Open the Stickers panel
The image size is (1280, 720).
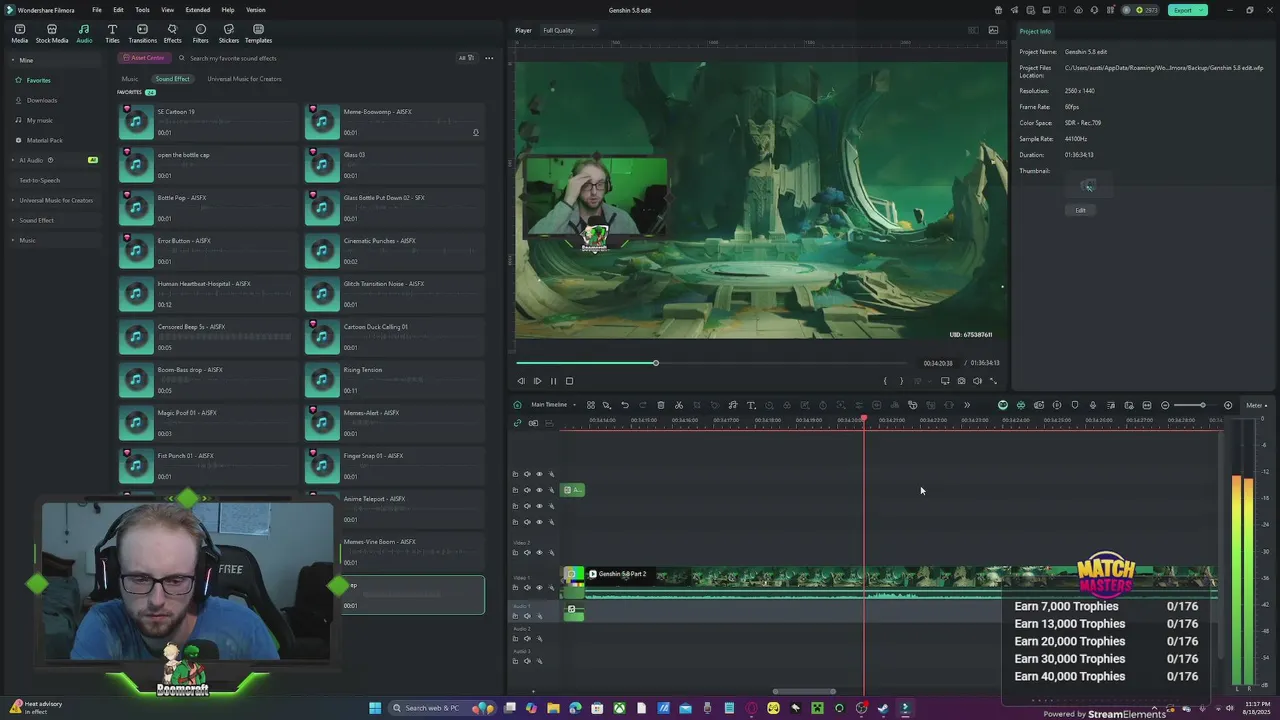tap(228, 33)
